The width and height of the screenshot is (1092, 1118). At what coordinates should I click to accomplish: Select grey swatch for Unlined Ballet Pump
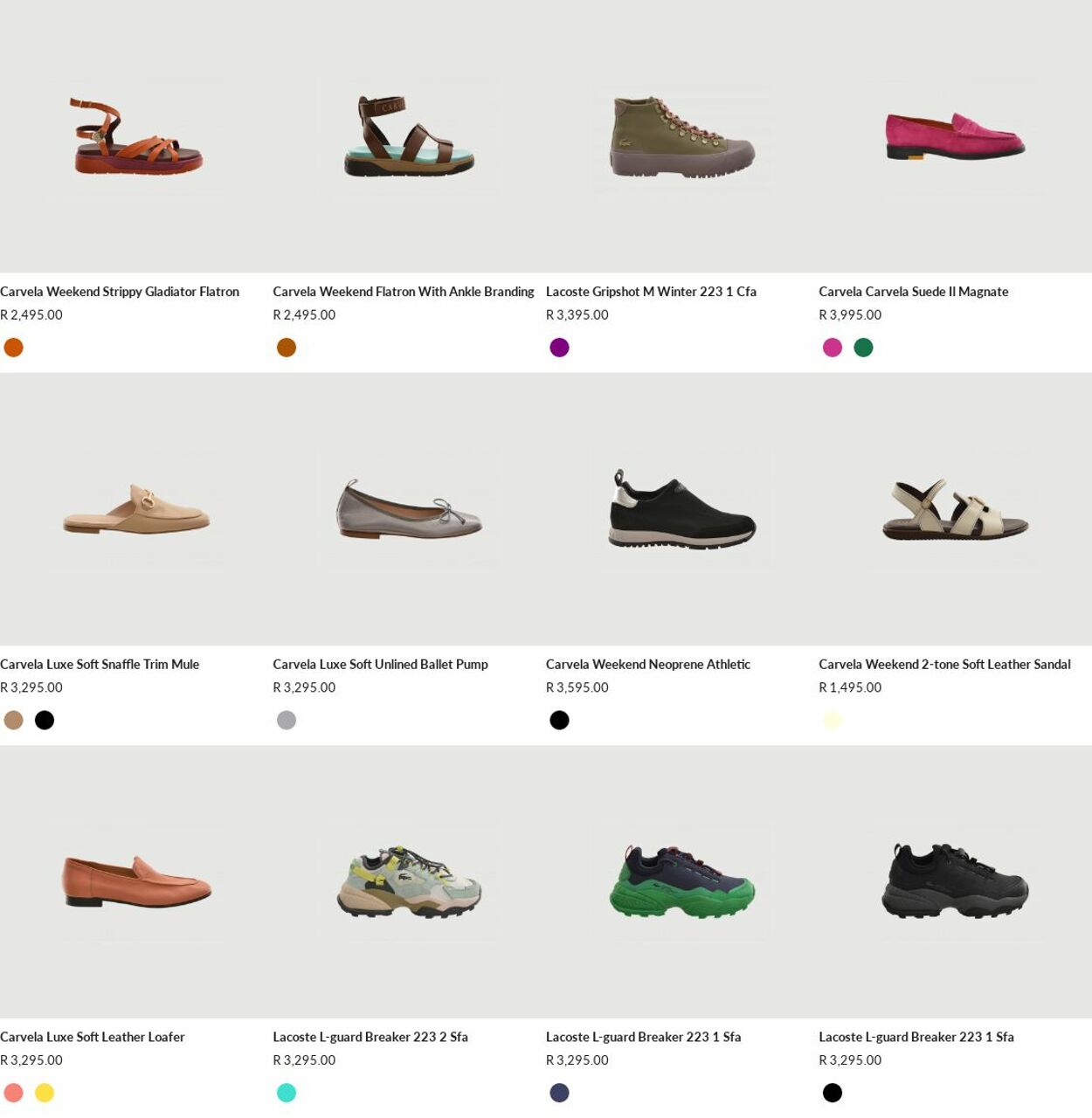(287, 720)
